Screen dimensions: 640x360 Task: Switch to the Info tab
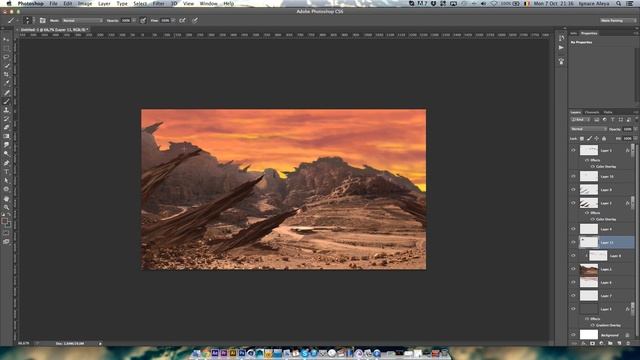click(574, 33)
